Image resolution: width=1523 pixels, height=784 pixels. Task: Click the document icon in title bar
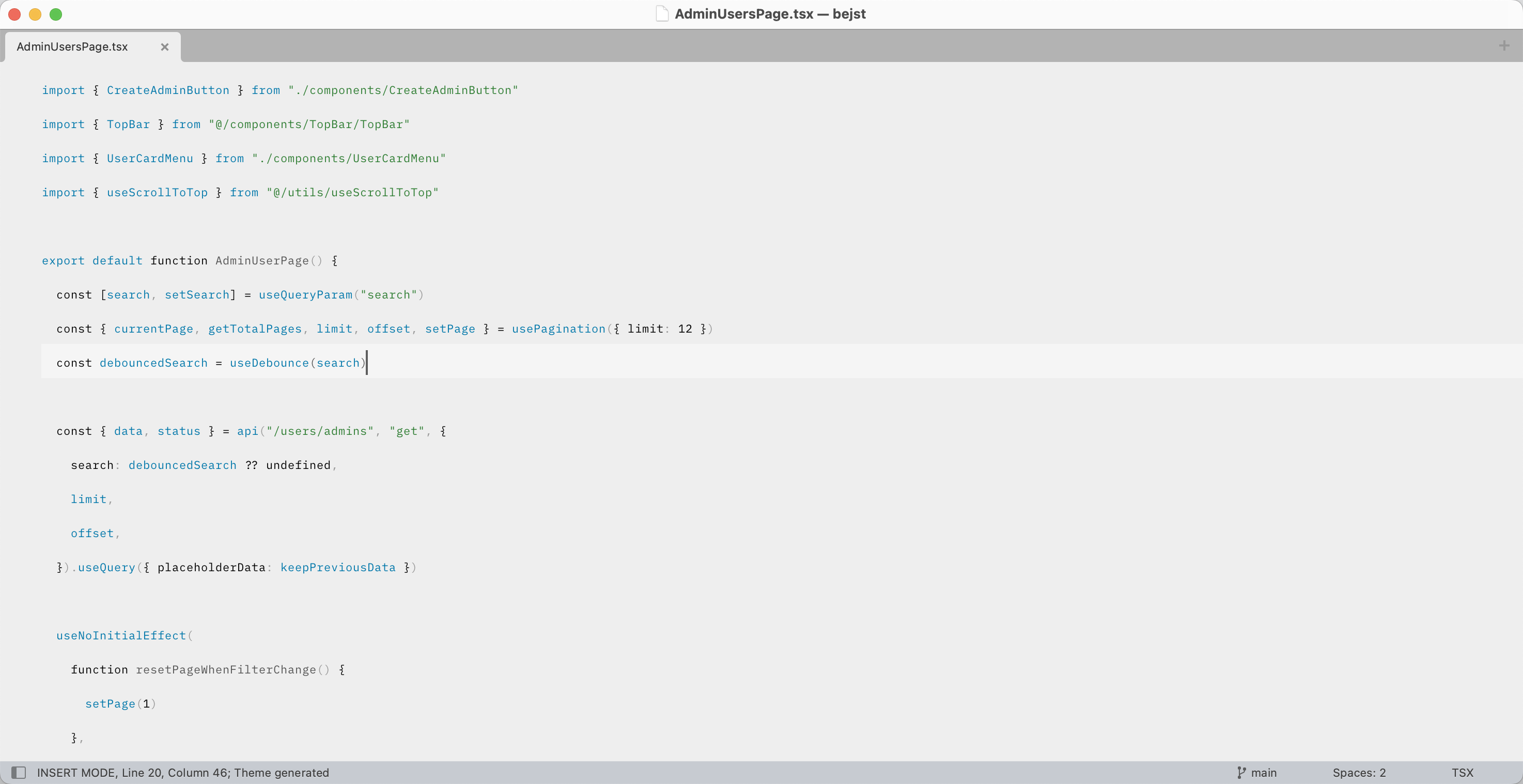(662, 13)
